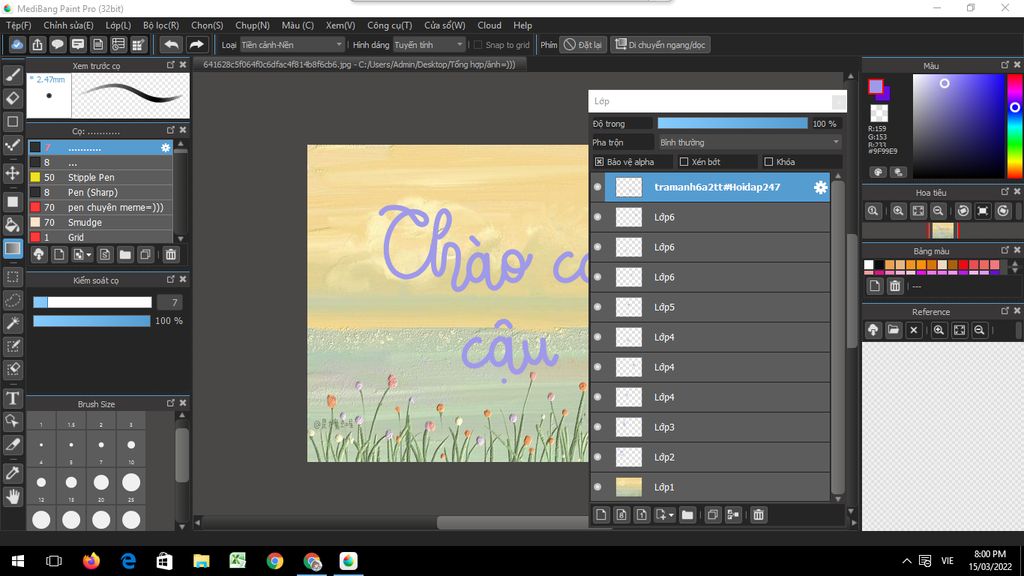Image resolution: width=1024 pixels, height=576 pixels.
Task: Select the Magic Wand tool
Action: [12, 323]
